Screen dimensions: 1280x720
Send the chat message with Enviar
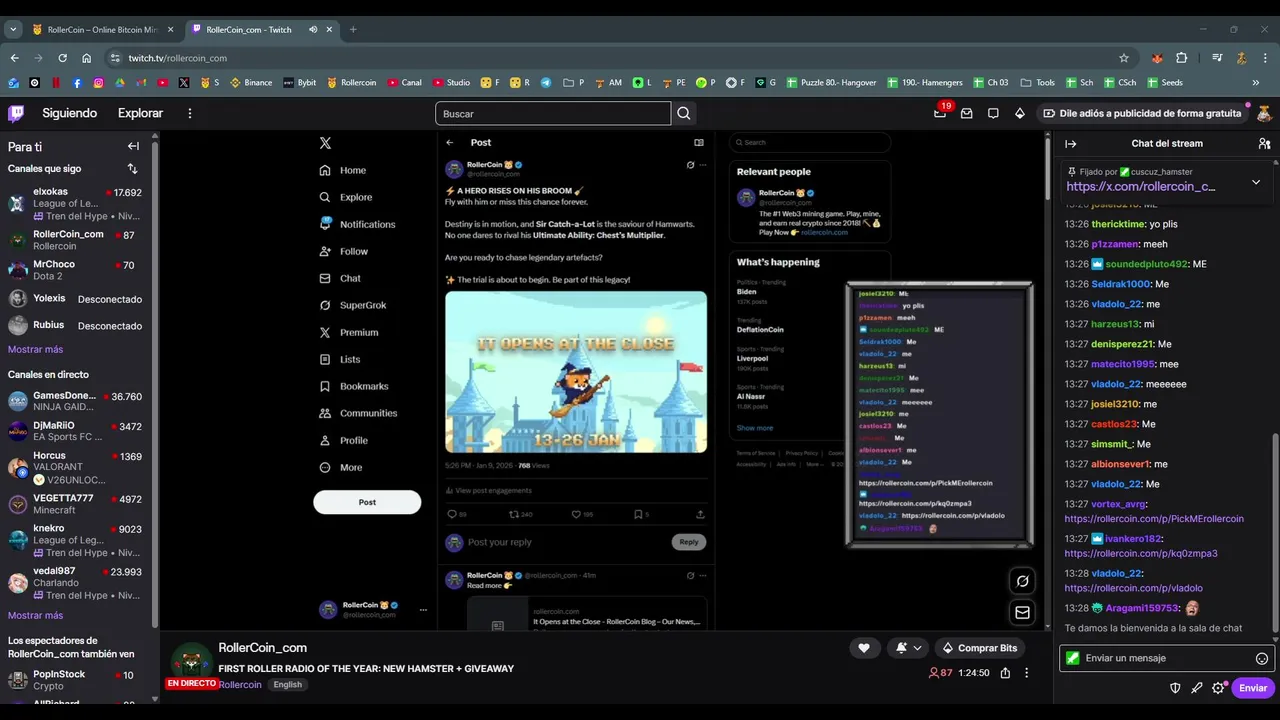tap(1253, 688)
